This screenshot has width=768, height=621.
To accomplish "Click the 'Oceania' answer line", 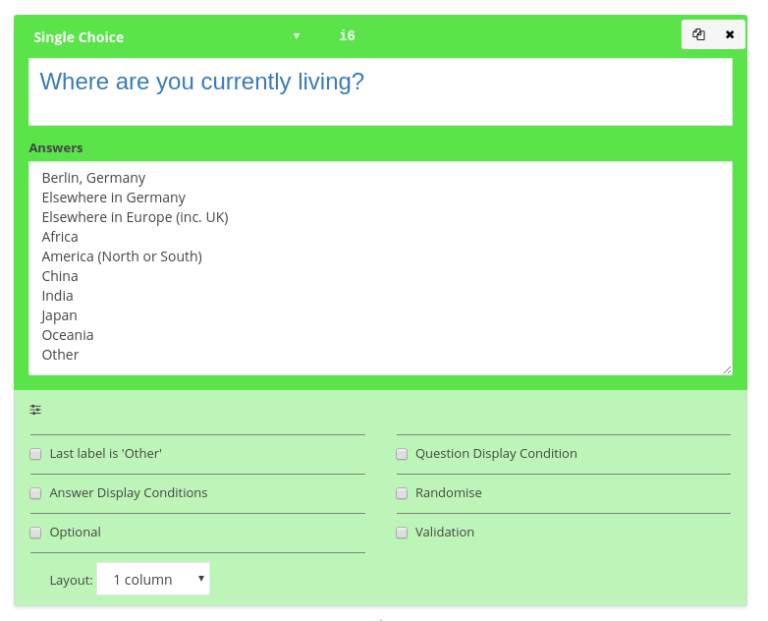I will [x=68, y=335].
